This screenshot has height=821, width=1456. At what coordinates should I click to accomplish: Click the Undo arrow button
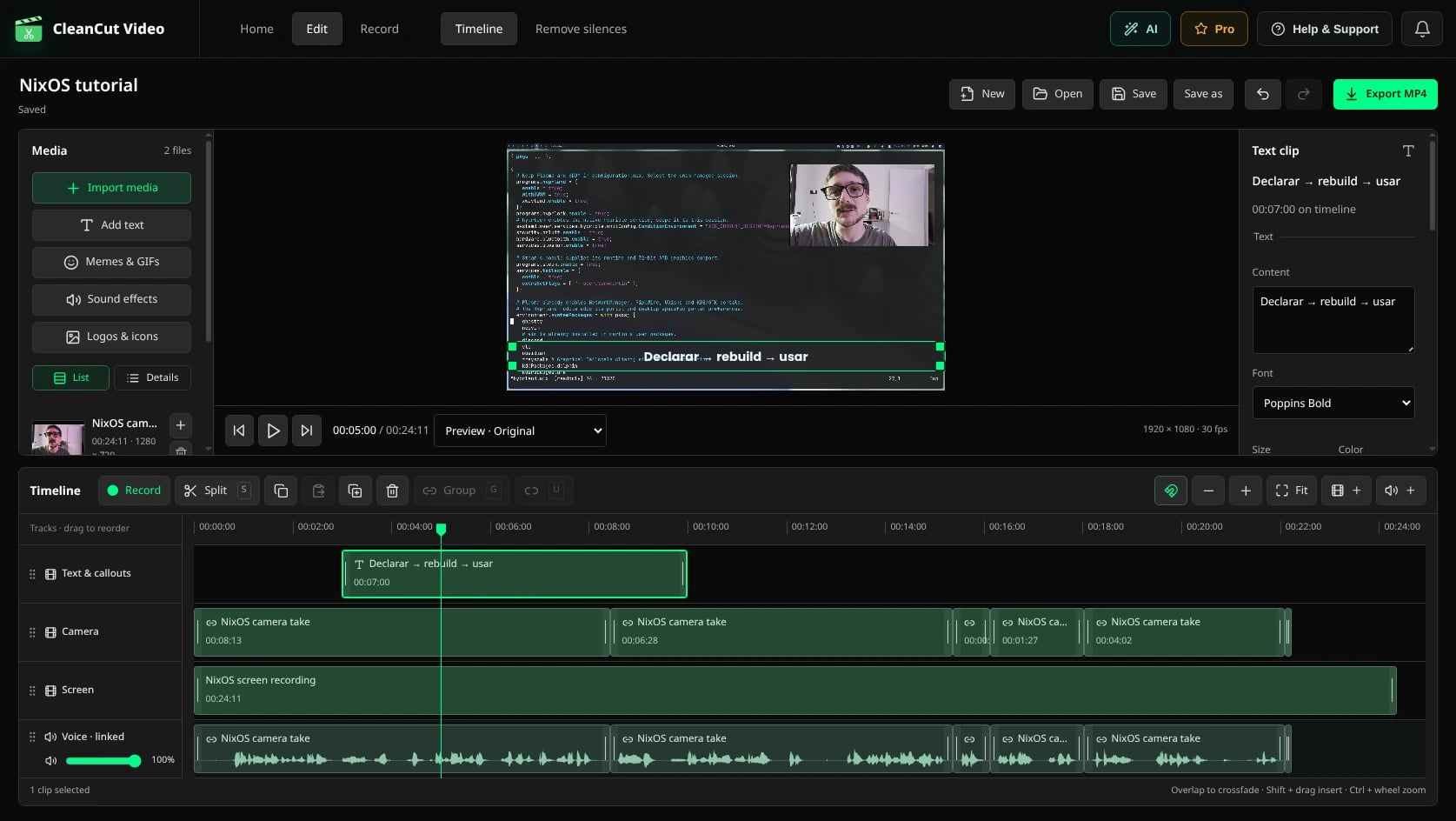[x=1263, y=94]
